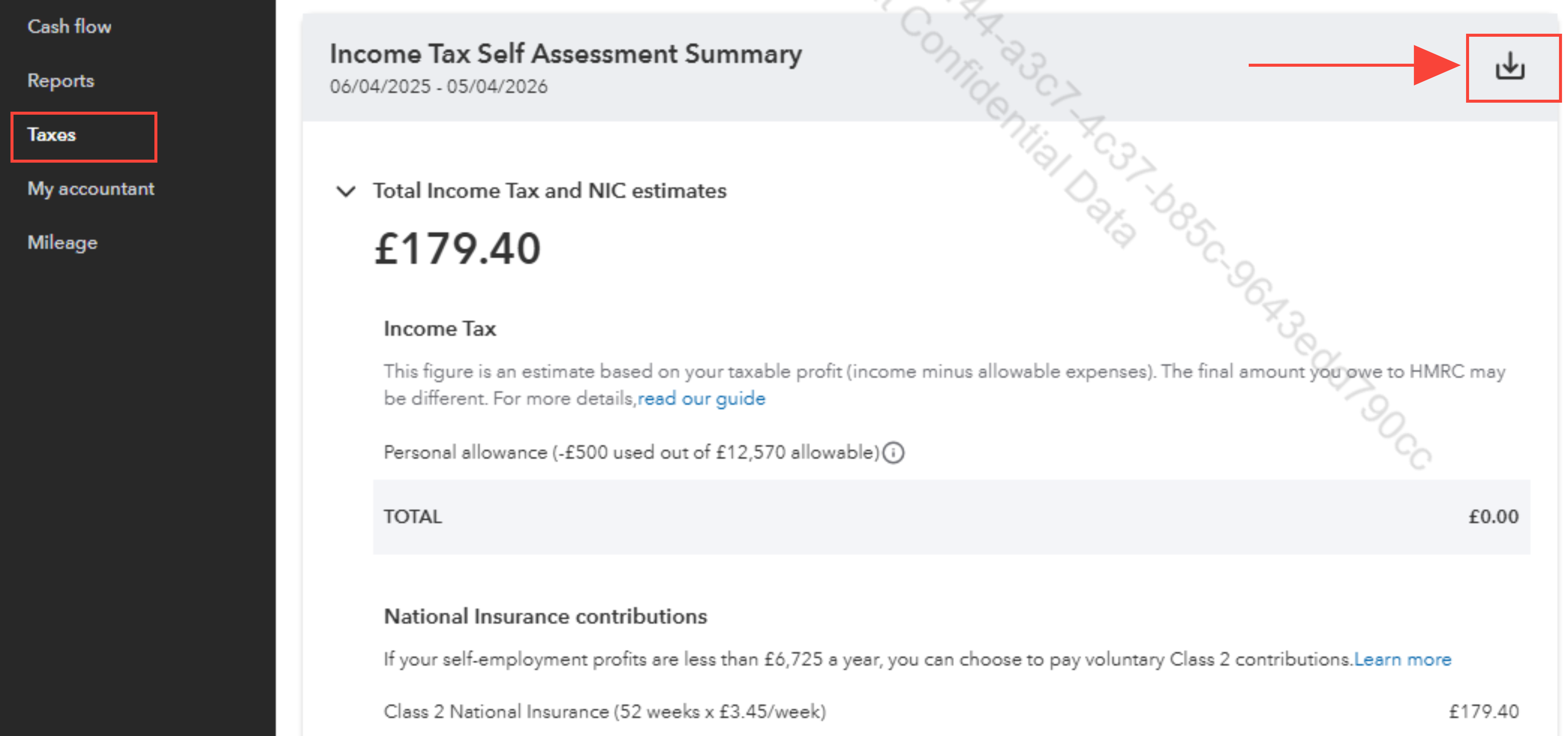Click the £0.00 income tax total
Viewport: 1568px width, 736px height.
coord(1493,517)
